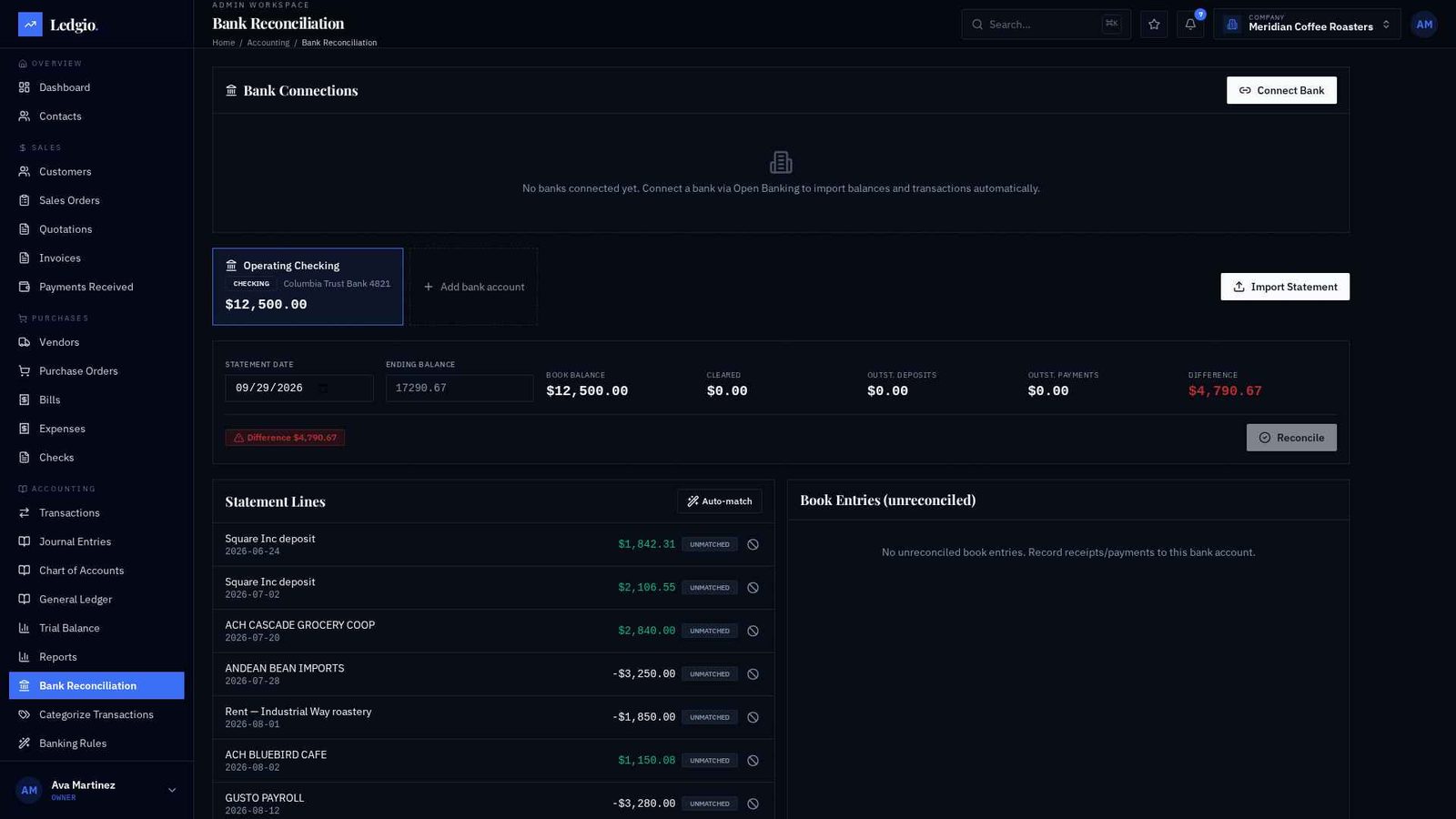The image size is (1456, 819).
Task: Click Add bank account card
Action: coord(473,287)
